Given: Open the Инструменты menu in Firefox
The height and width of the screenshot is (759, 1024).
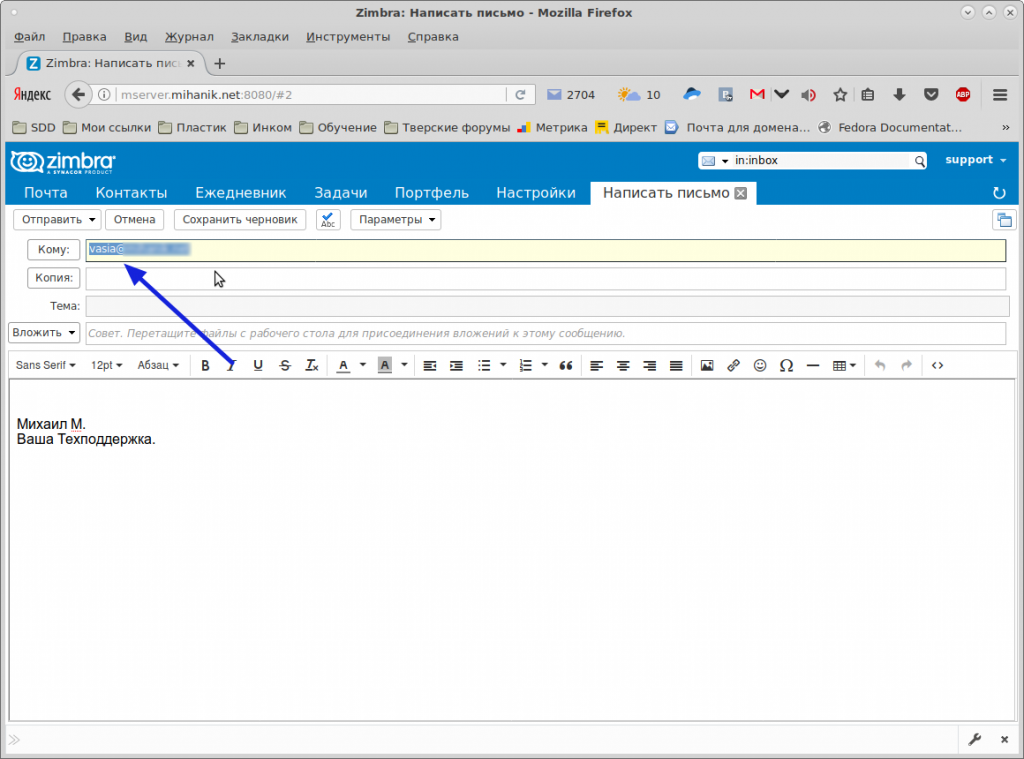Looking at the screenshot, I should pyautogui.click(x=348, y=37).
